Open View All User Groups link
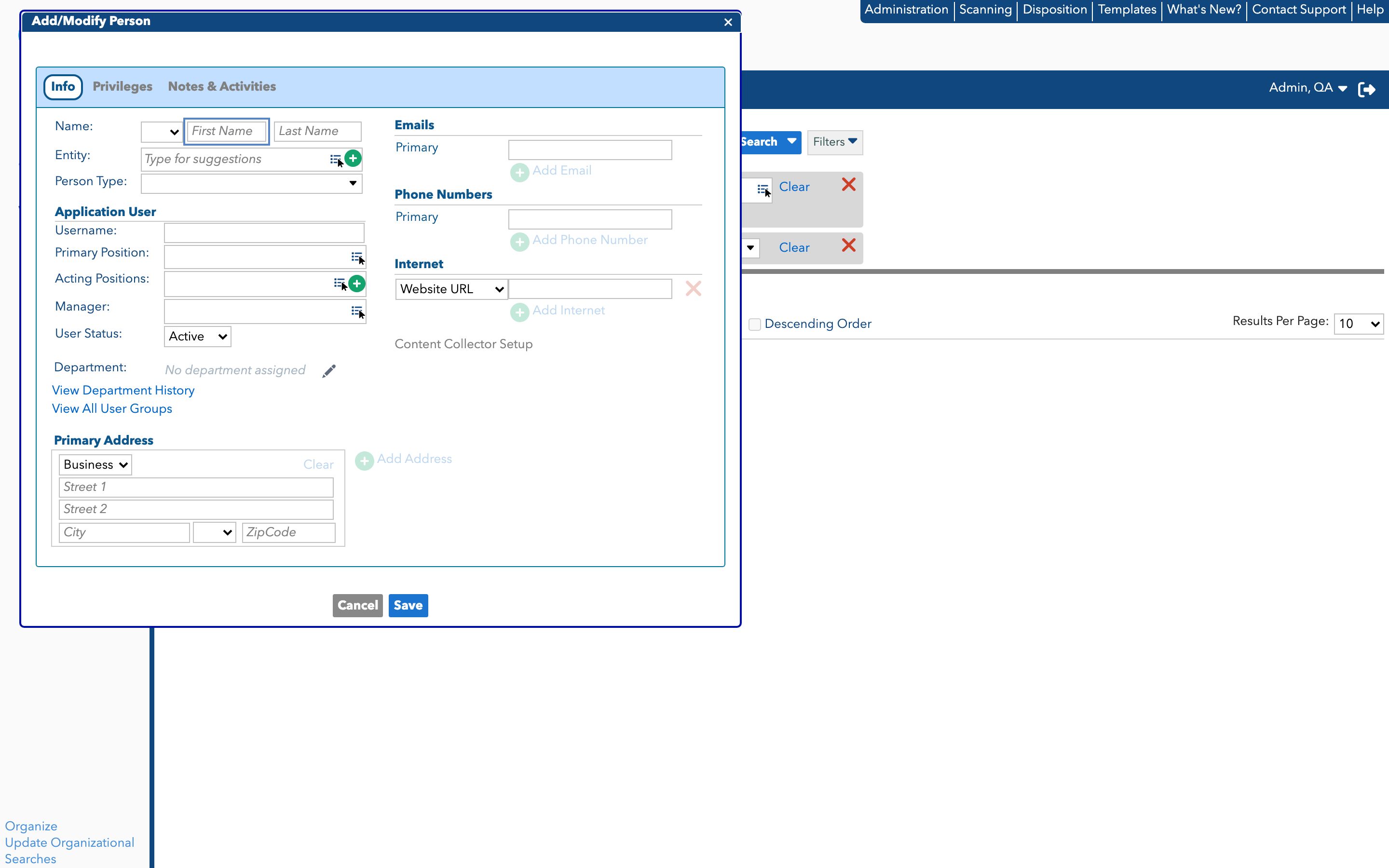Screen dimensions: 1389x868 [112, 409]
